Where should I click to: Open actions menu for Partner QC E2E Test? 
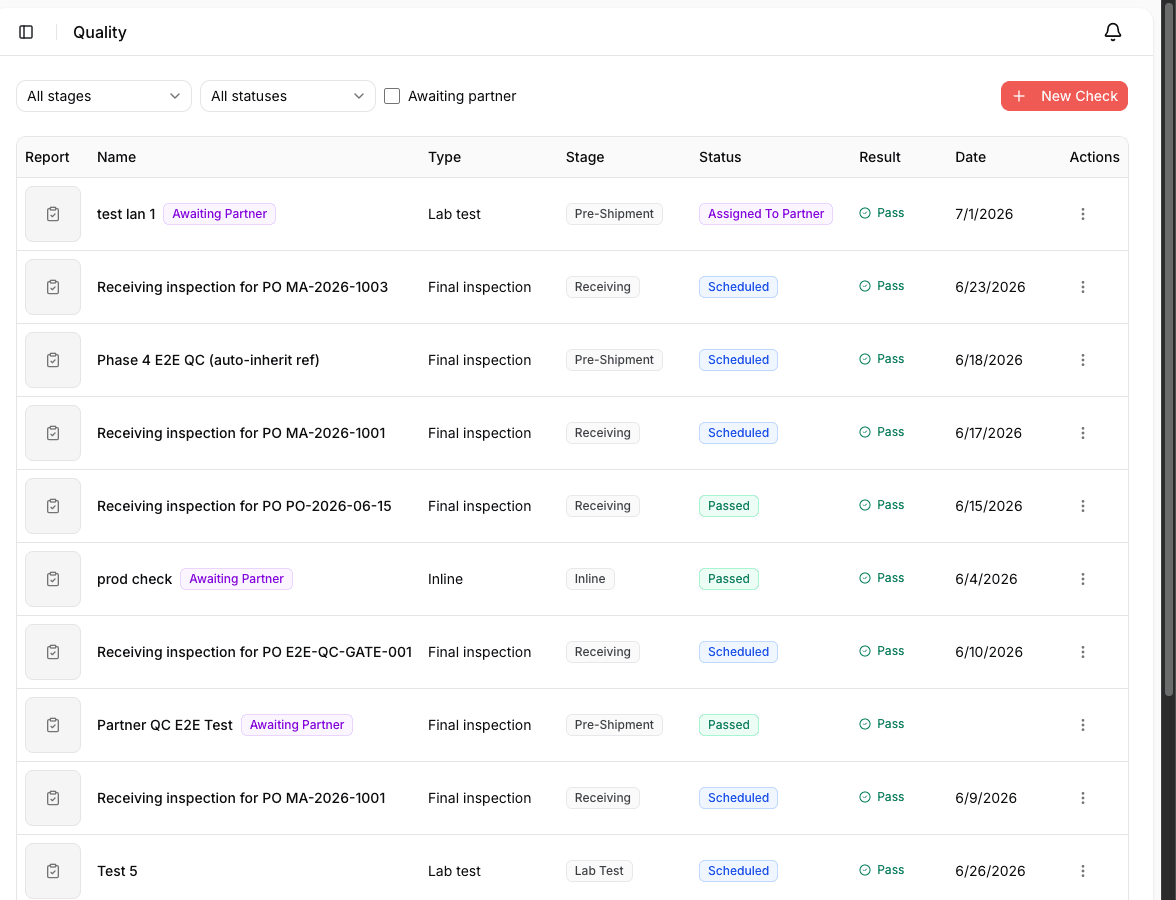(x=1082, y=725)
